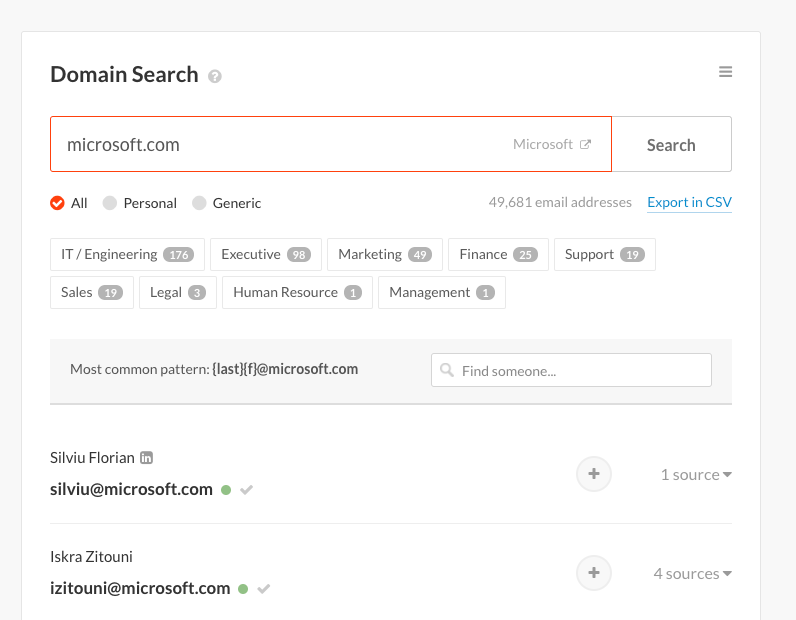Filter by Executive department
This screenshot has height=620, width=796.
point(266,254)
